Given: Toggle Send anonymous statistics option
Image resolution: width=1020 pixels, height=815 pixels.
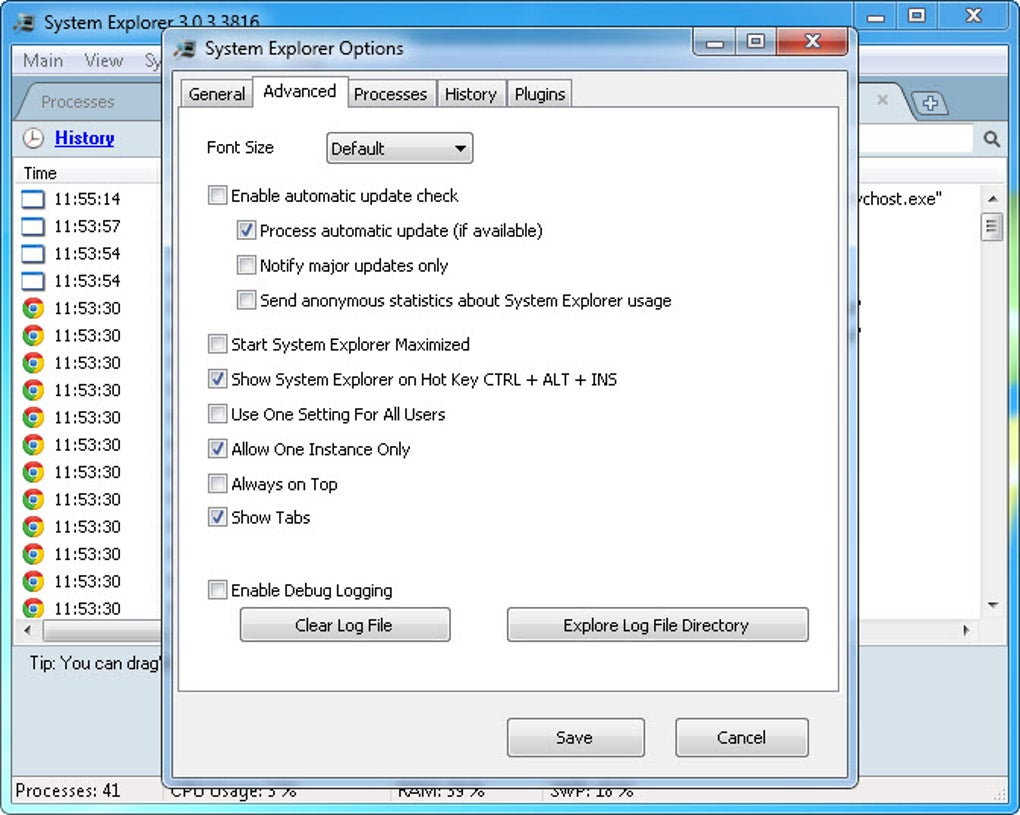Looking at the screenshot, I should (246, 300).
